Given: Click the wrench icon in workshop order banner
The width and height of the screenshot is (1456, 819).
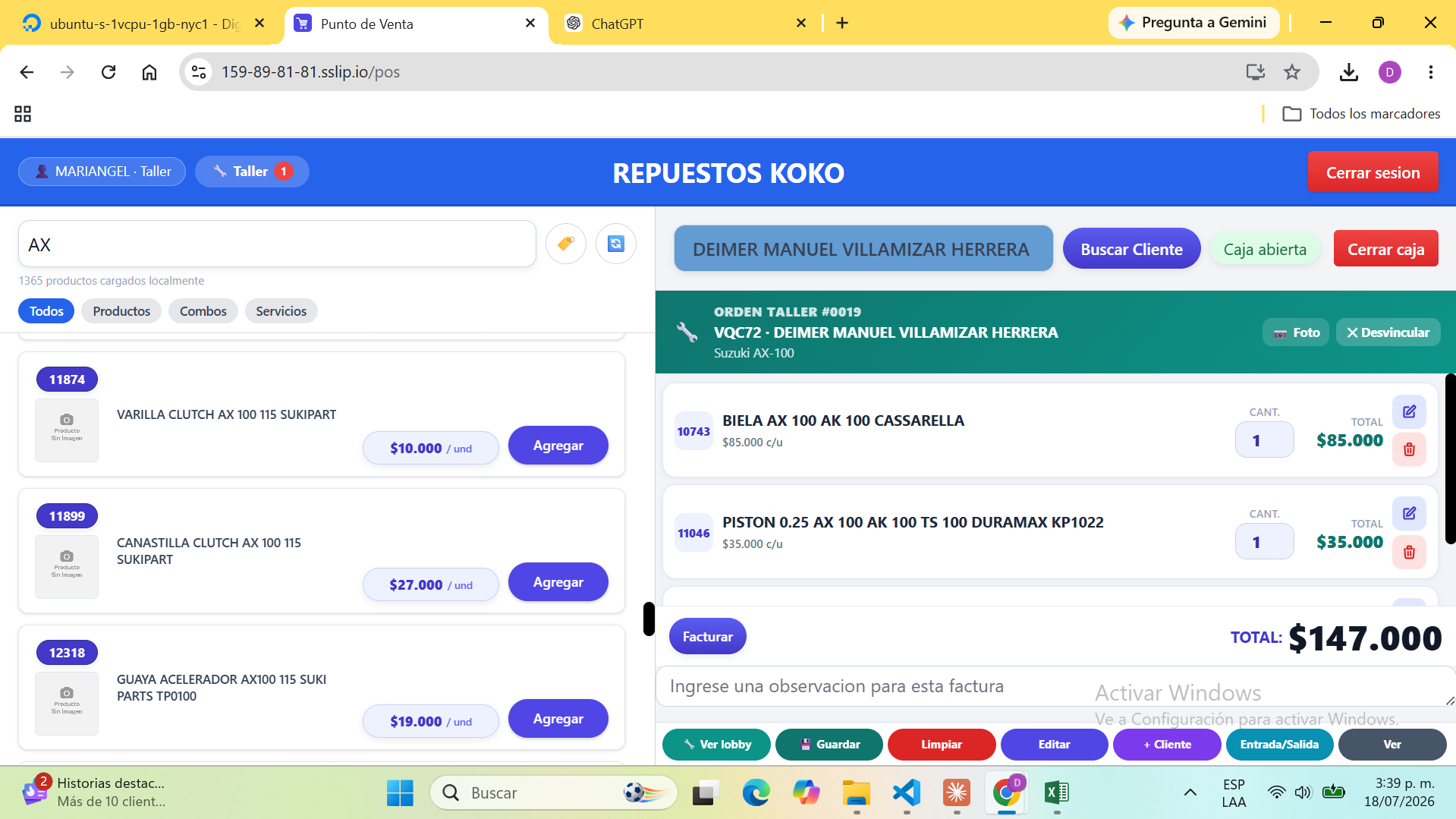Looking at the screenshot, I should pos(687,332).
